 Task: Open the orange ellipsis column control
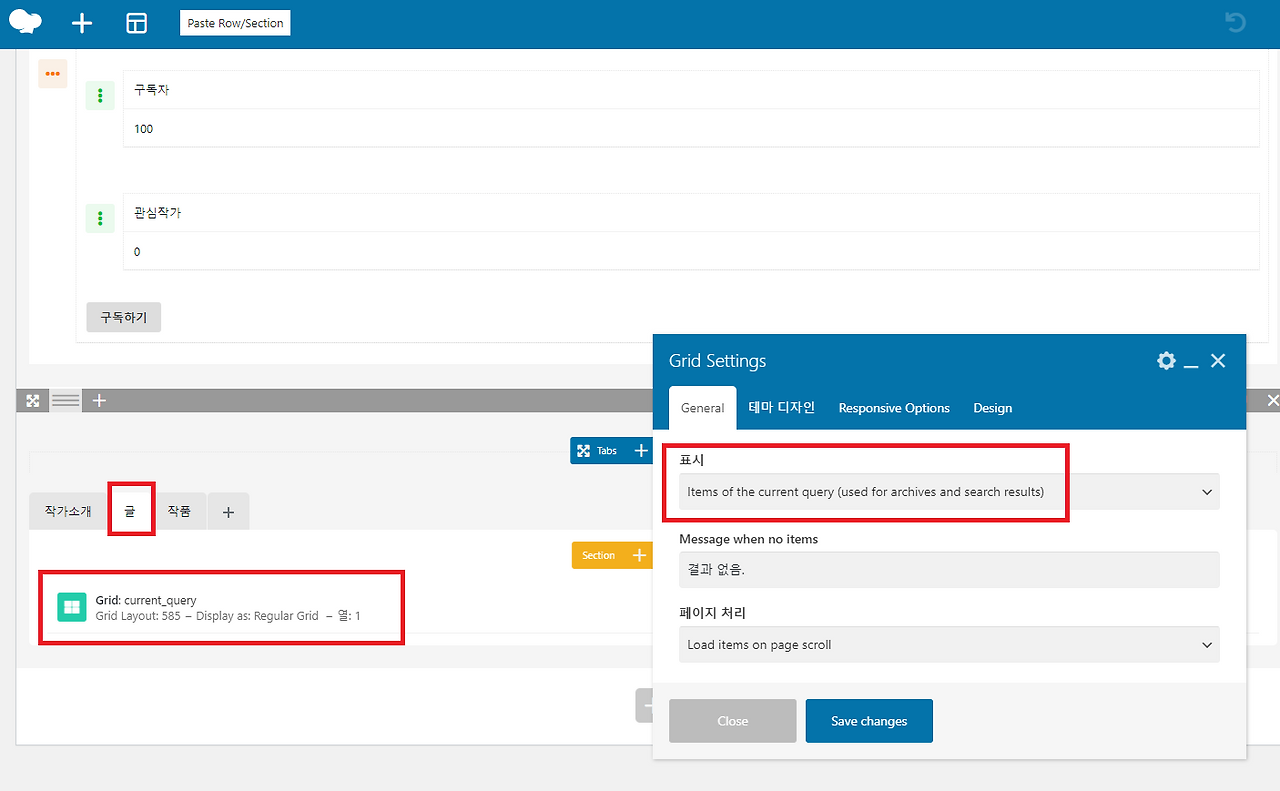53,74
